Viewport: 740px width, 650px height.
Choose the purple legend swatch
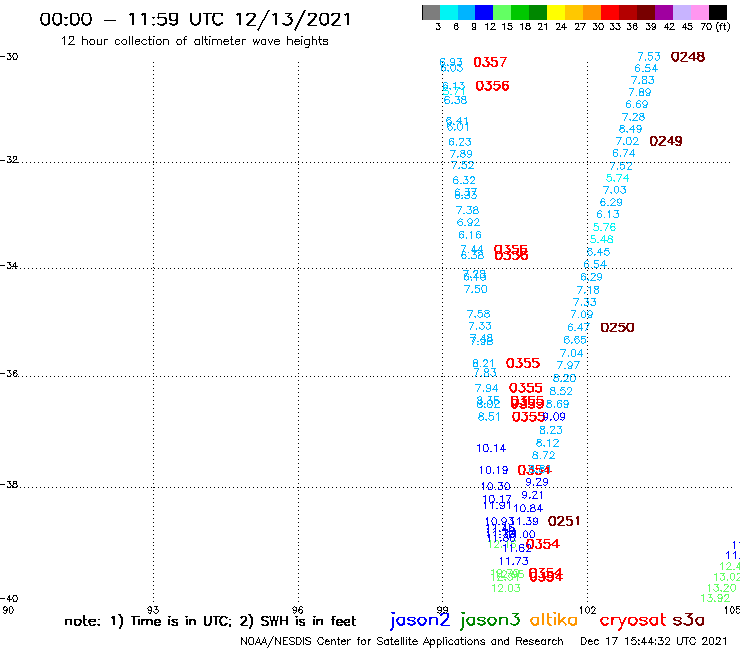664,12
